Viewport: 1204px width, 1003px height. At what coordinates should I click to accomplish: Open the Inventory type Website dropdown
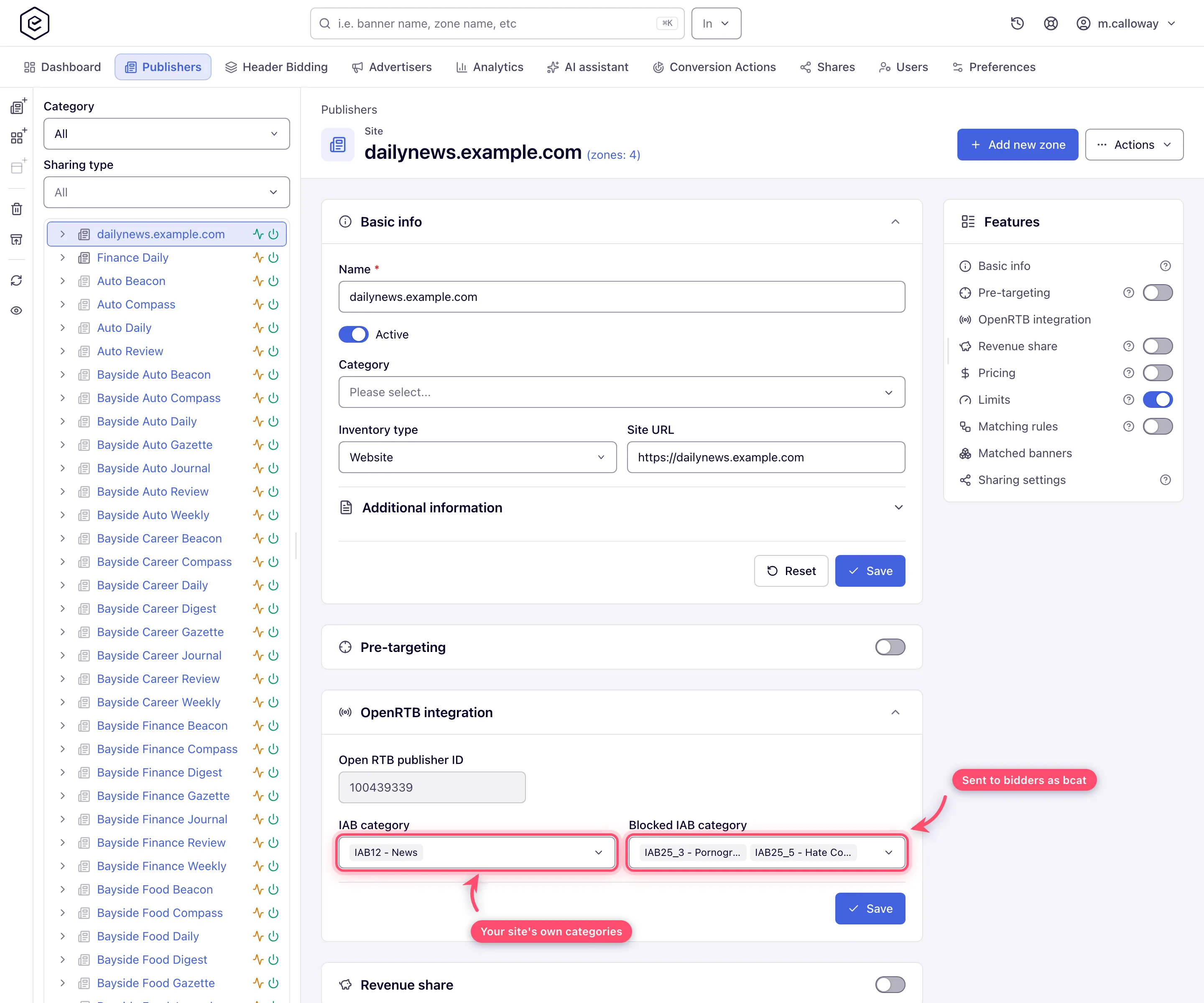click(477, 457)
